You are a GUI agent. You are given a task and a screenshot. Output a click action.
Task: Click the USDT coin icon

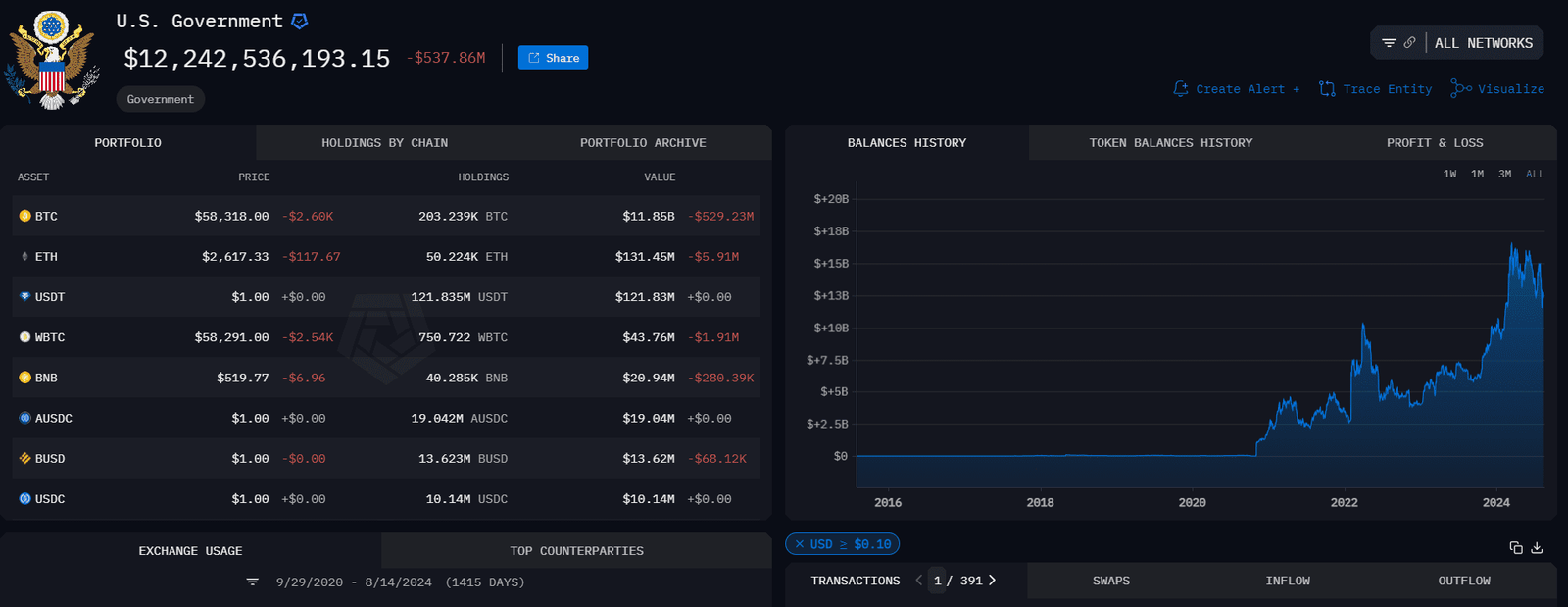tap(25, 296)
